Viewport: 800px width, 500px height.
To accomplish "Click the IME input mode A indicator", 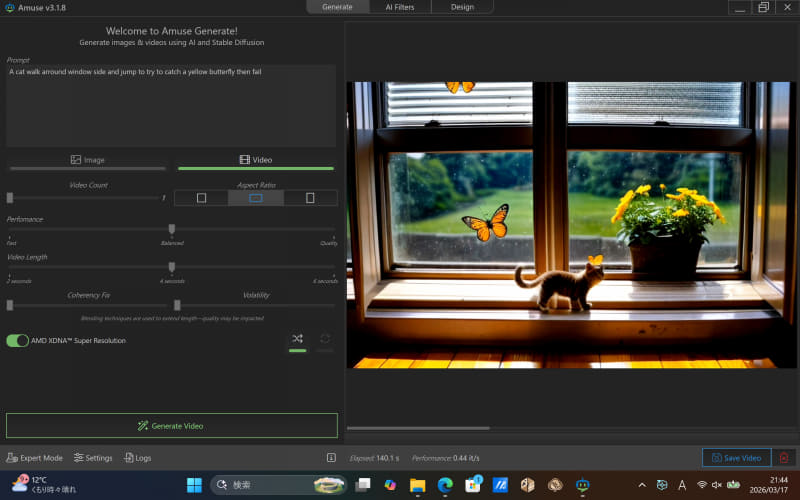I will [682, 485].
